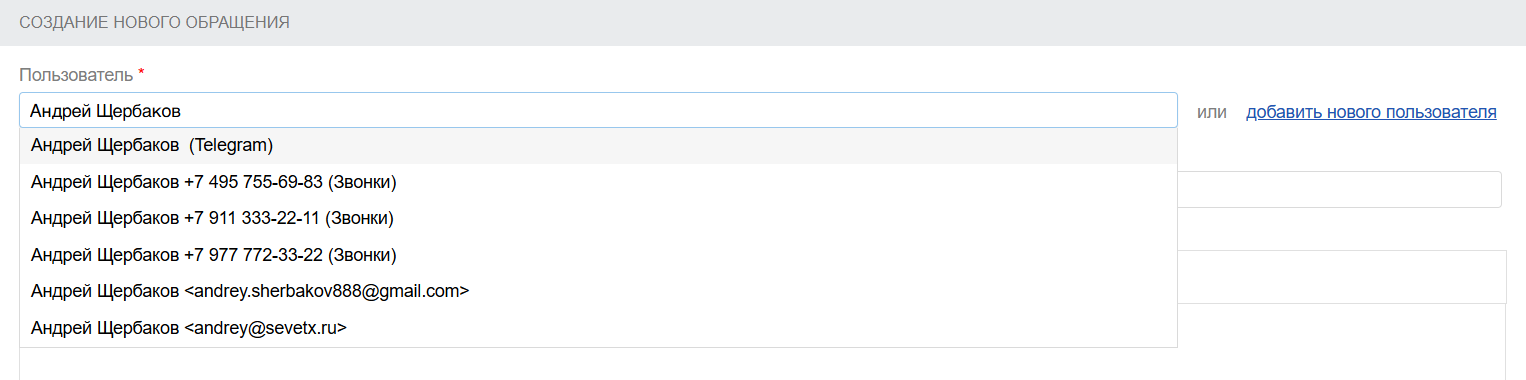The width and height of the screenshot is (1526, 380).
Task: Click the Пользователь field label
Action: pyautogui.click(x=76, y=75)
